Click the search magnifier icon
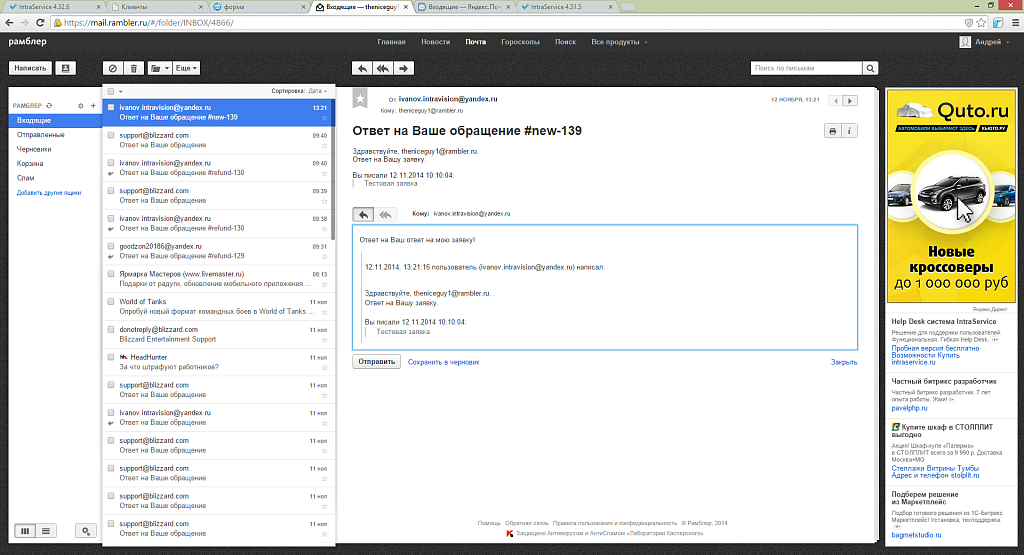The image size is (1024, 555). pos(870,68)
